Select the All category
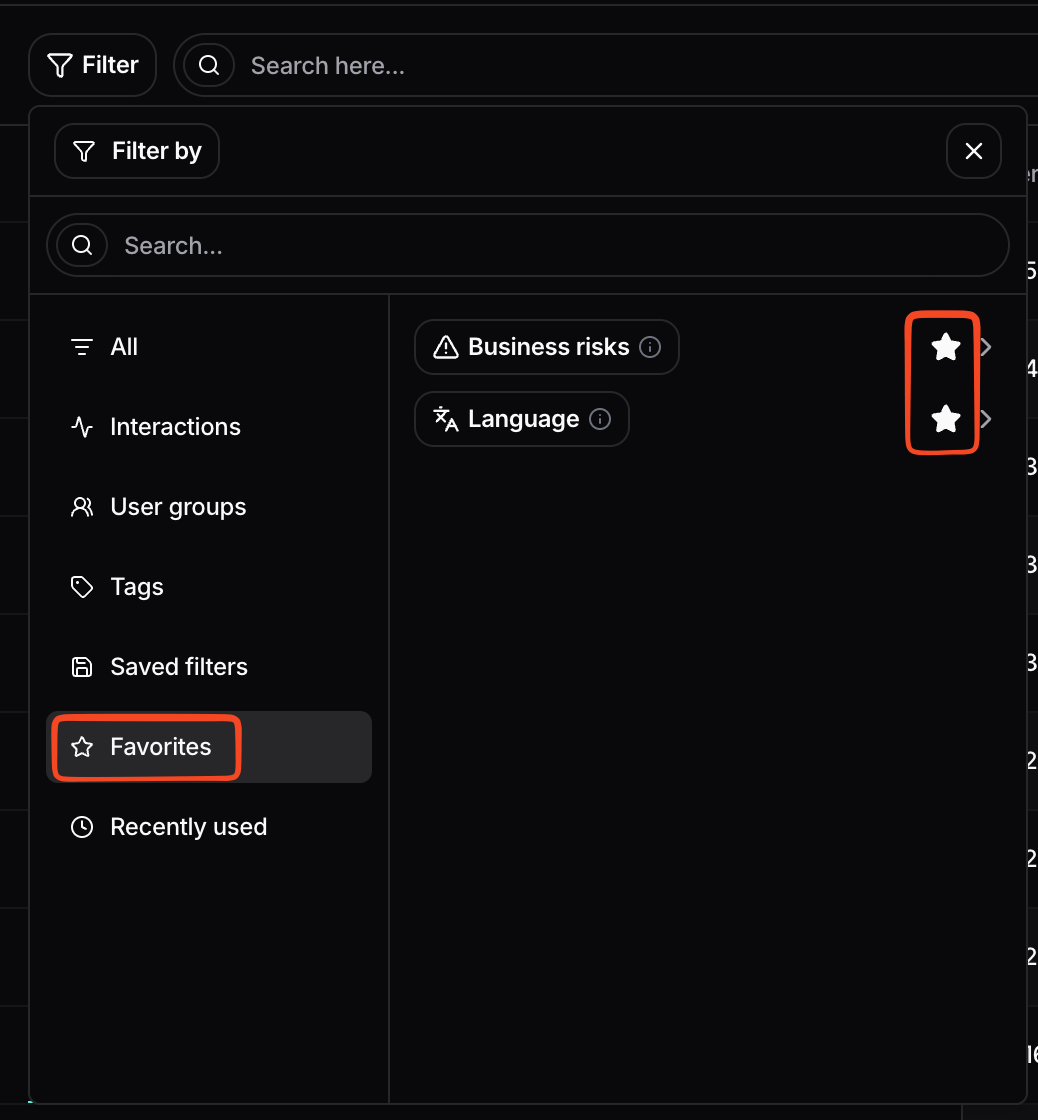1038x1120 pixels. click(x=209, y=347)
